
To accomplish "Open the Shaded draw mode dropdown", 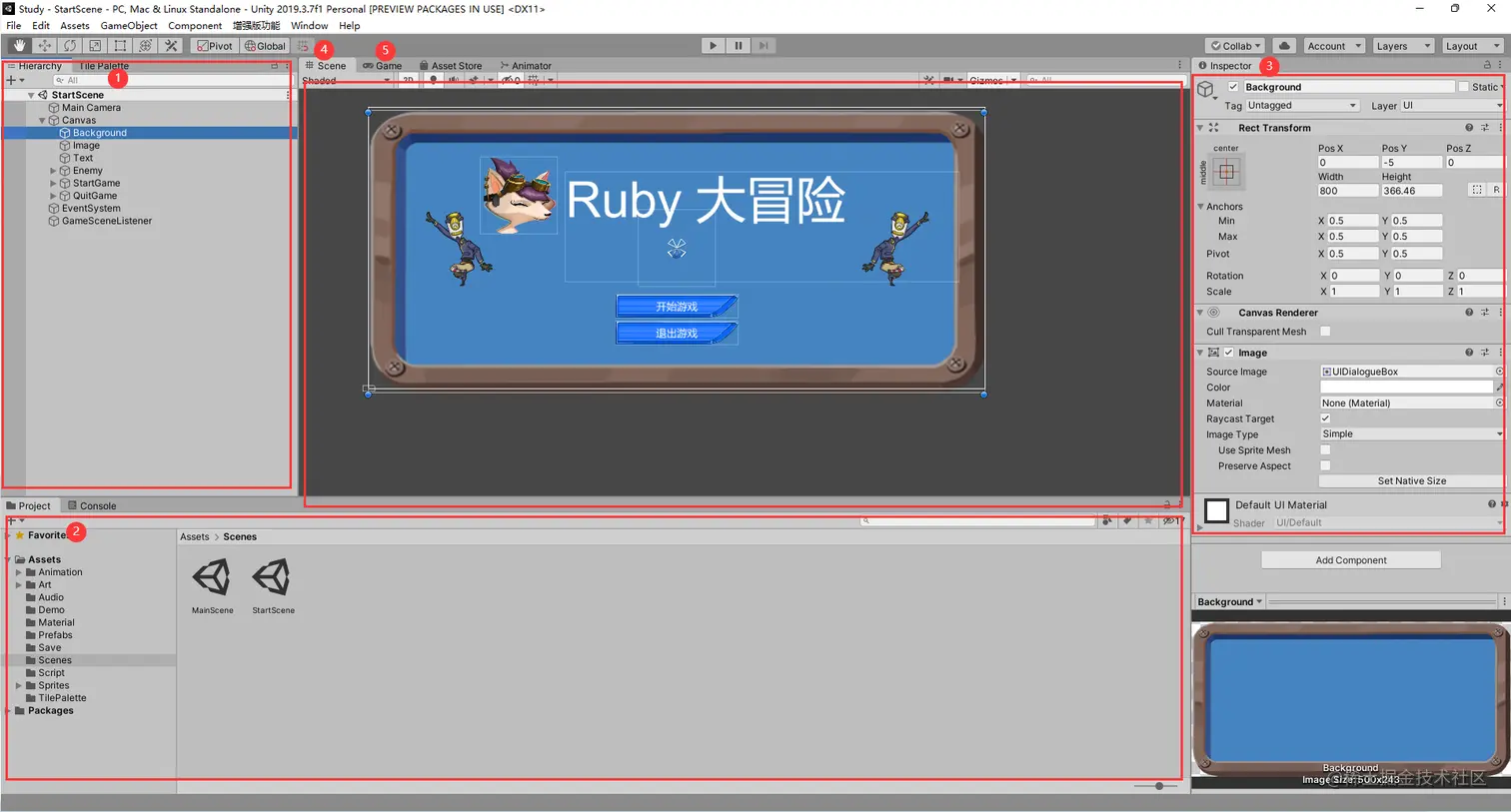I will [347, 80].
